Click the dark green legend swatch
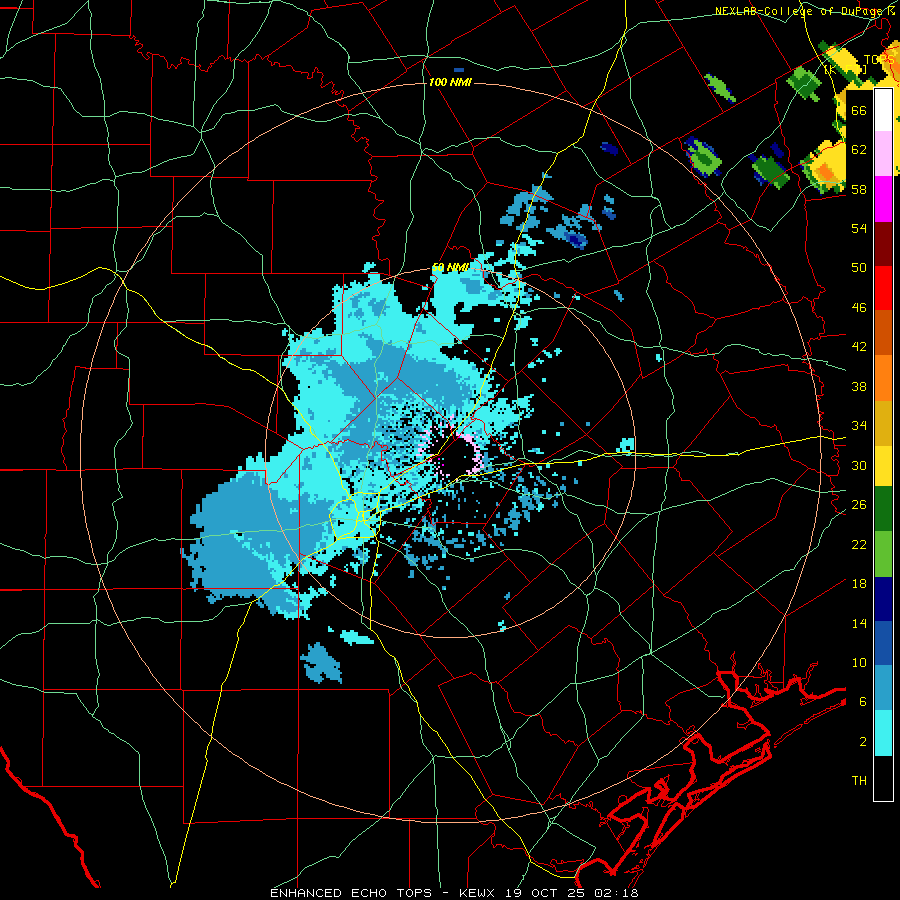Screen dimensions: 900x900 click(x=883, y=509)
